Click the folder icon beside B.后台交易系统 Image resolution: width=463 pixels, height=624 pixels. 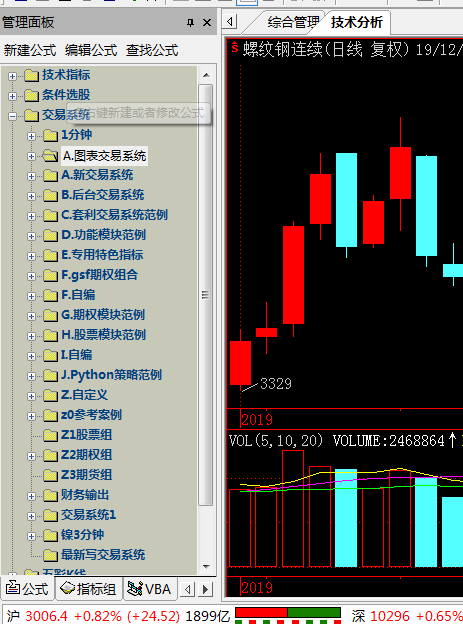[50, 195]
